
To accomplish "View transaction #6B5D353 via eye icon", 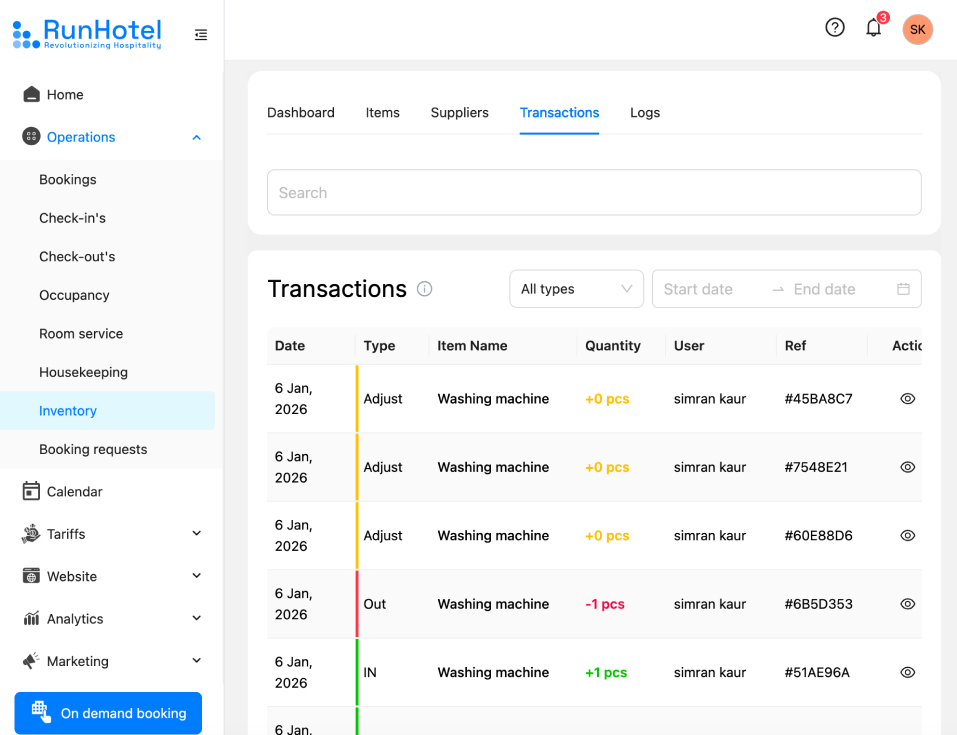I will (x=908, y=604).
